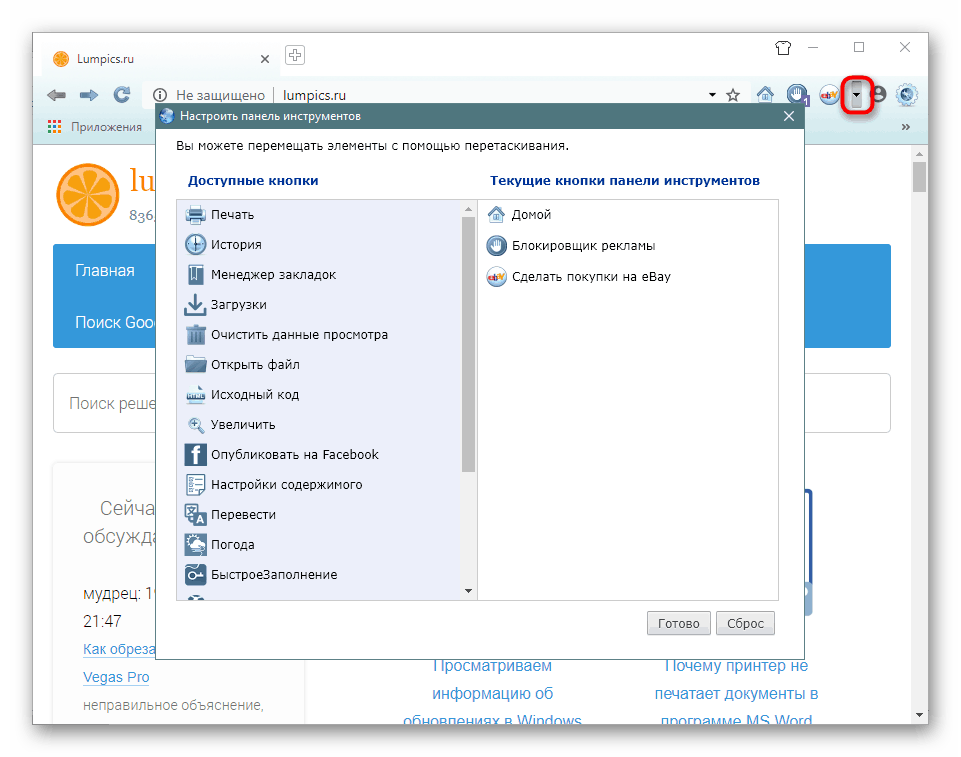This screenshot has height=757, width=961.
Task: Click the Сделать покупки на eBay icon
Action: (496, 276)
